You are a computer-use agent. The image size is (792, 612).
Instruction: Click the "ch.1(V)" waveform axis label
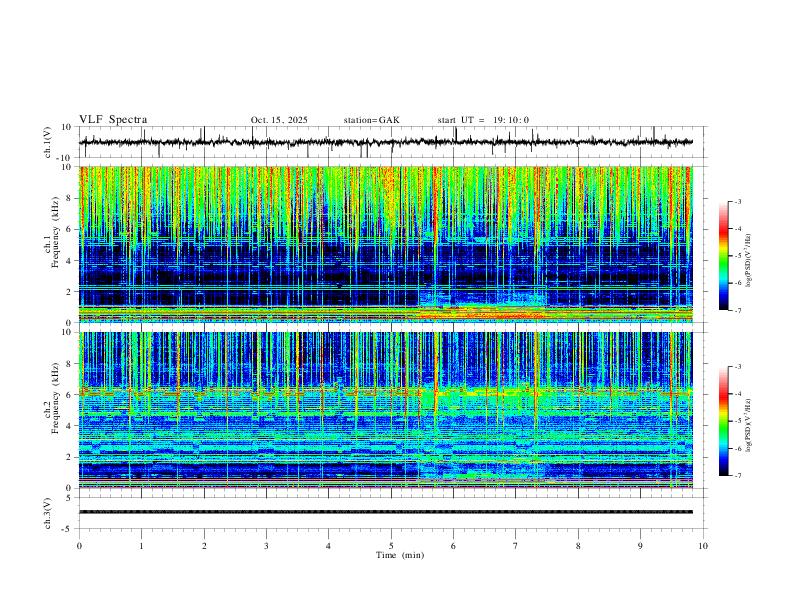coord(47,142)
